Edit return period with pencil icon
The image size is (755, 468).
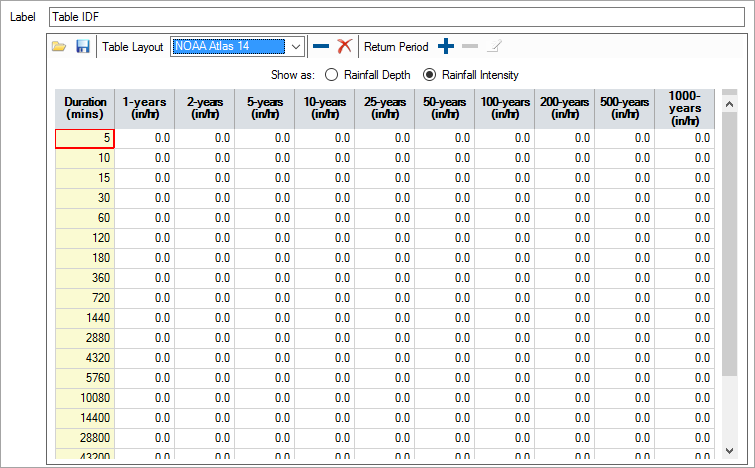coord(495,47)
